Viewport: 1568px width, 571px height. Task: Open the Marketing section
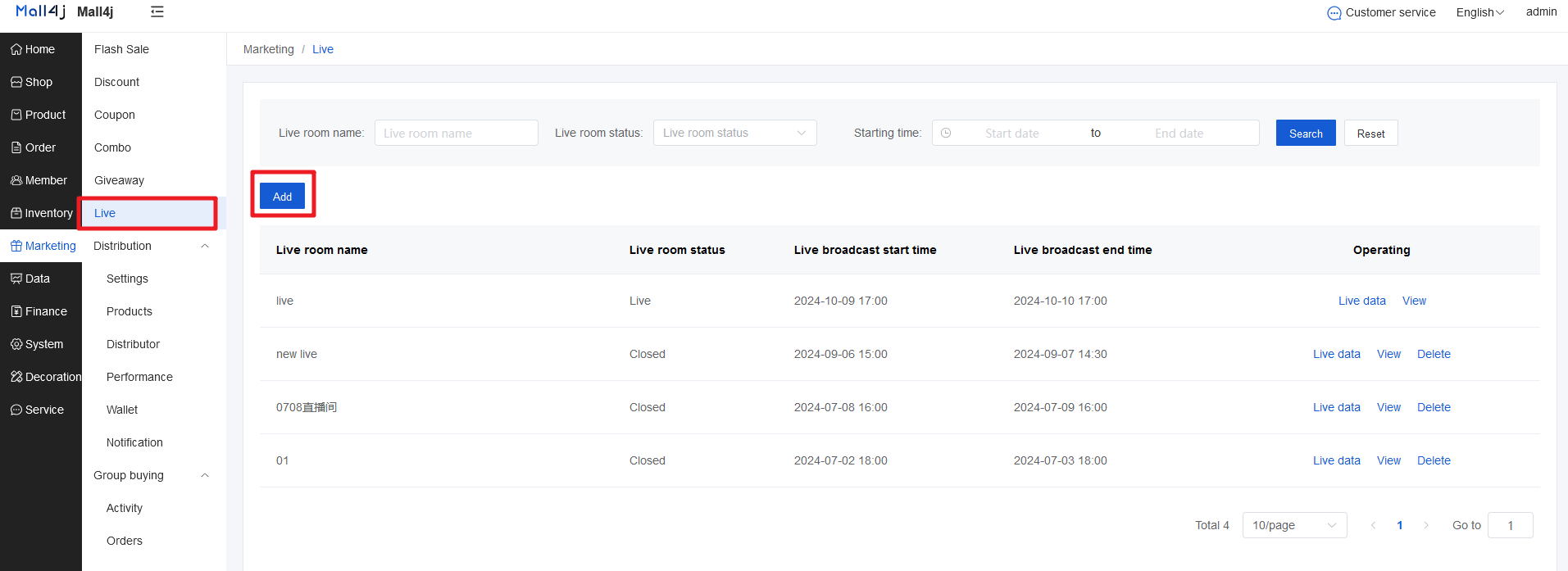(41, 246)
